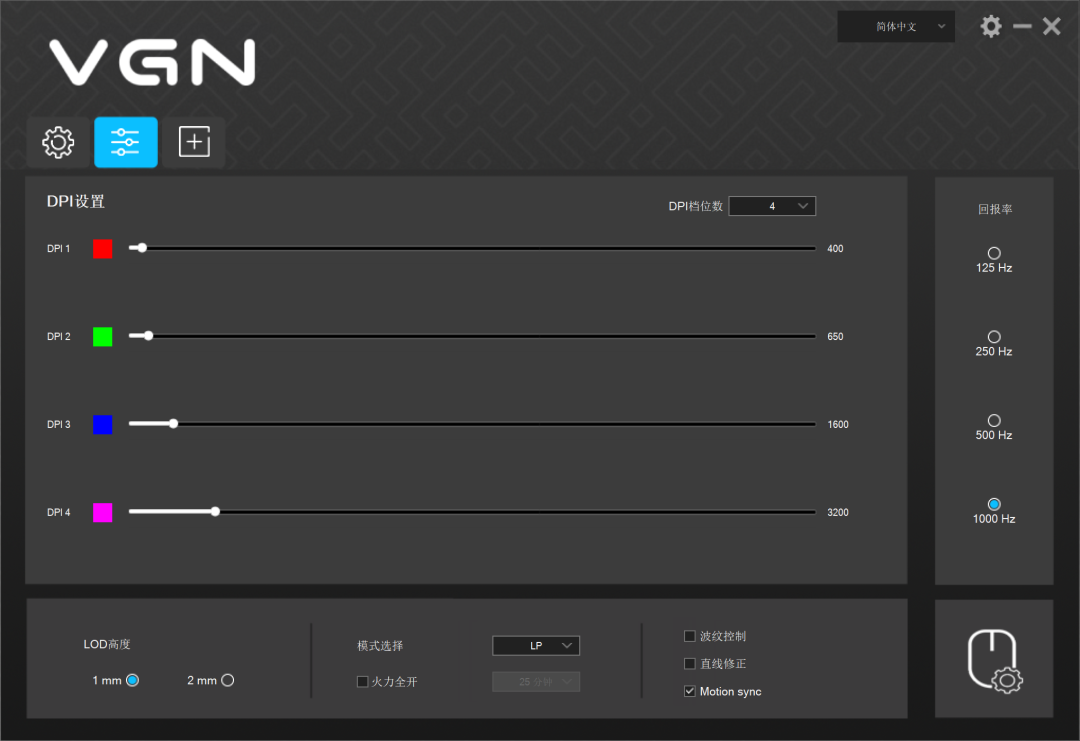Click the LOD高度 label
This screenshot has width=1080, height=741.
(x=107, y=645)
